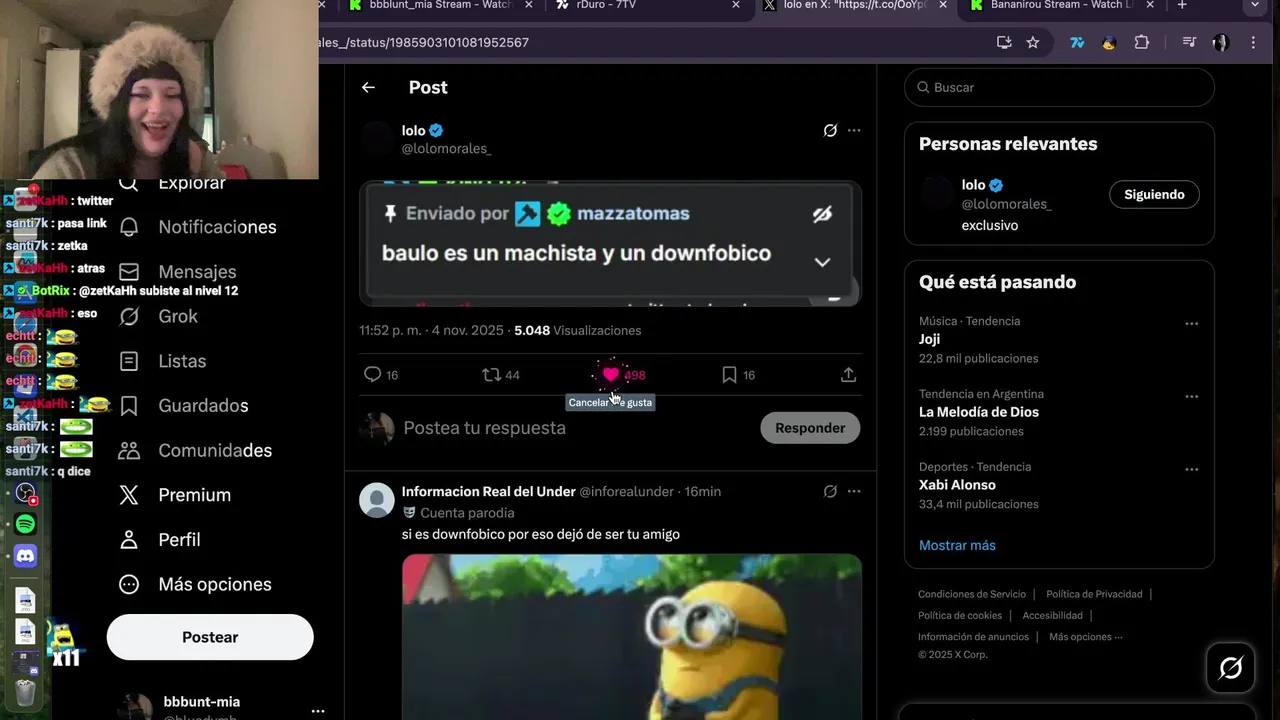Screen dimensions: 1280x720
Task: Open options for La Melodía de Dios trend
Action: pos(1191,396)
